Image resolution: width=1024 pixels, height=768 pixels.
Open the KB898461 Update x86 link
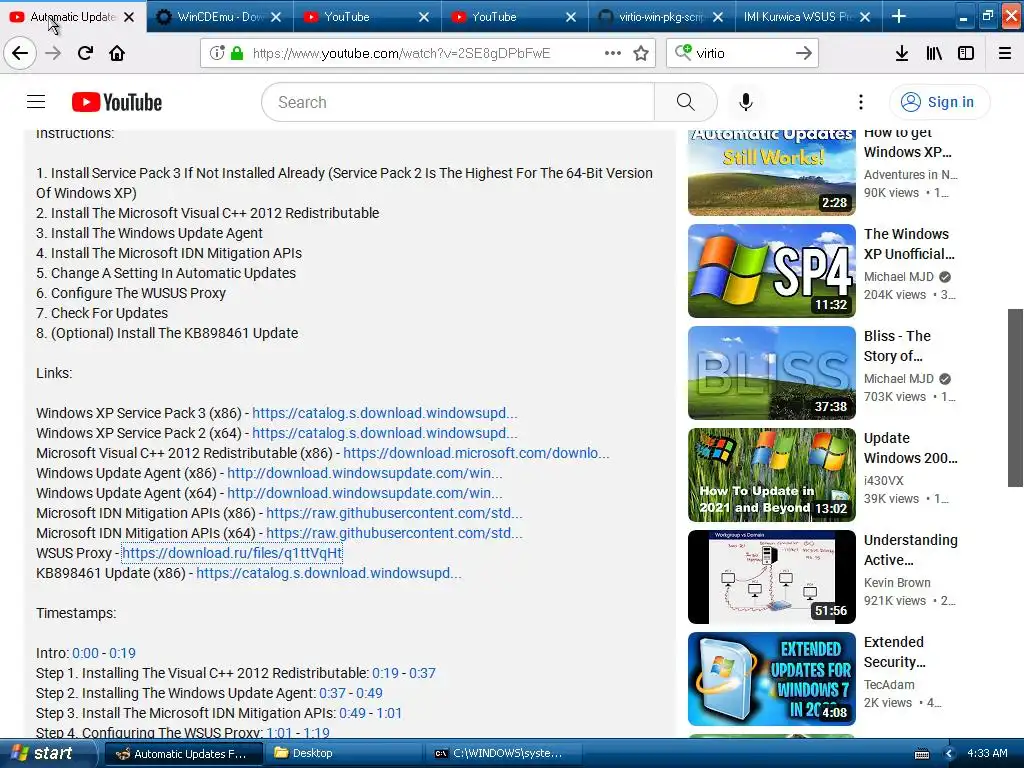[328, 573]
